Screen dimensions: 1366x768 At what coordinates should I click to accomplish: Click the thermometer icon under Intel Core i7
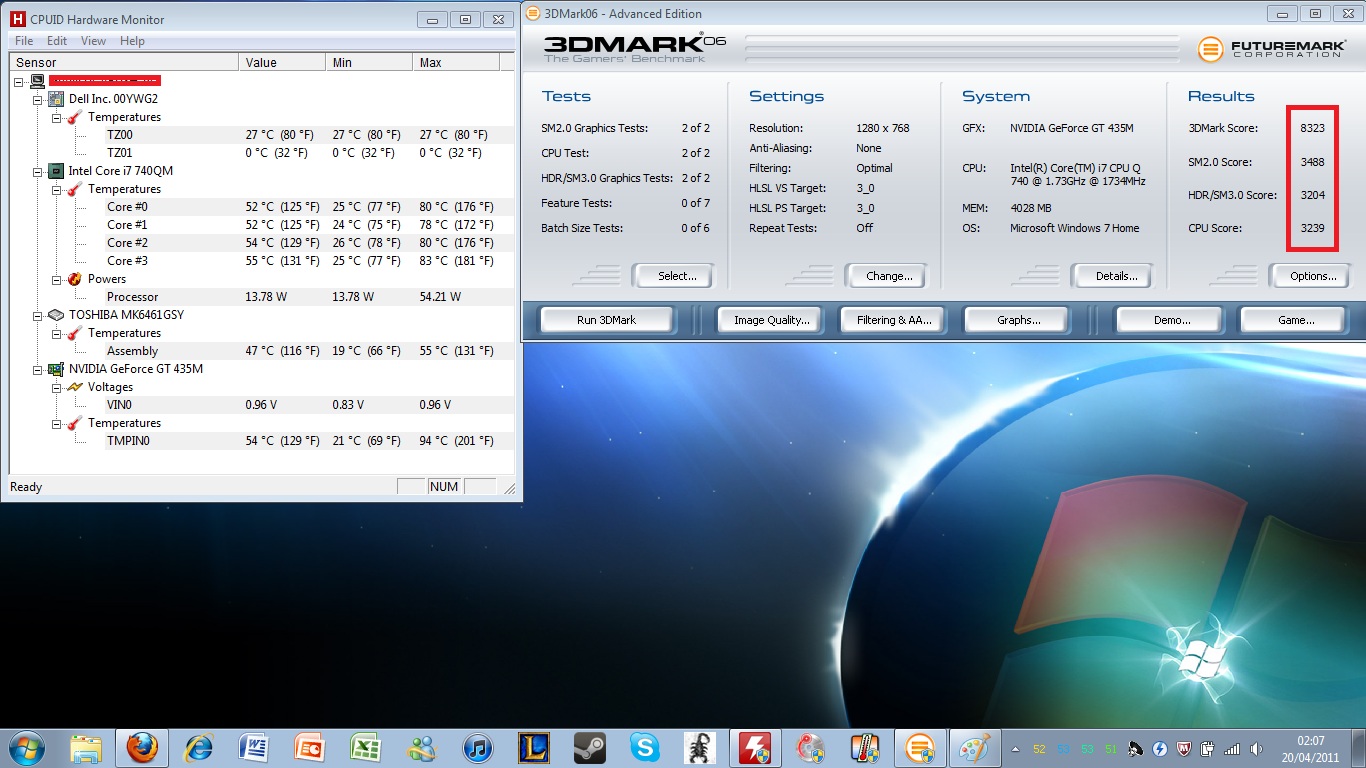pyautogui.click(x=75, y=189)
